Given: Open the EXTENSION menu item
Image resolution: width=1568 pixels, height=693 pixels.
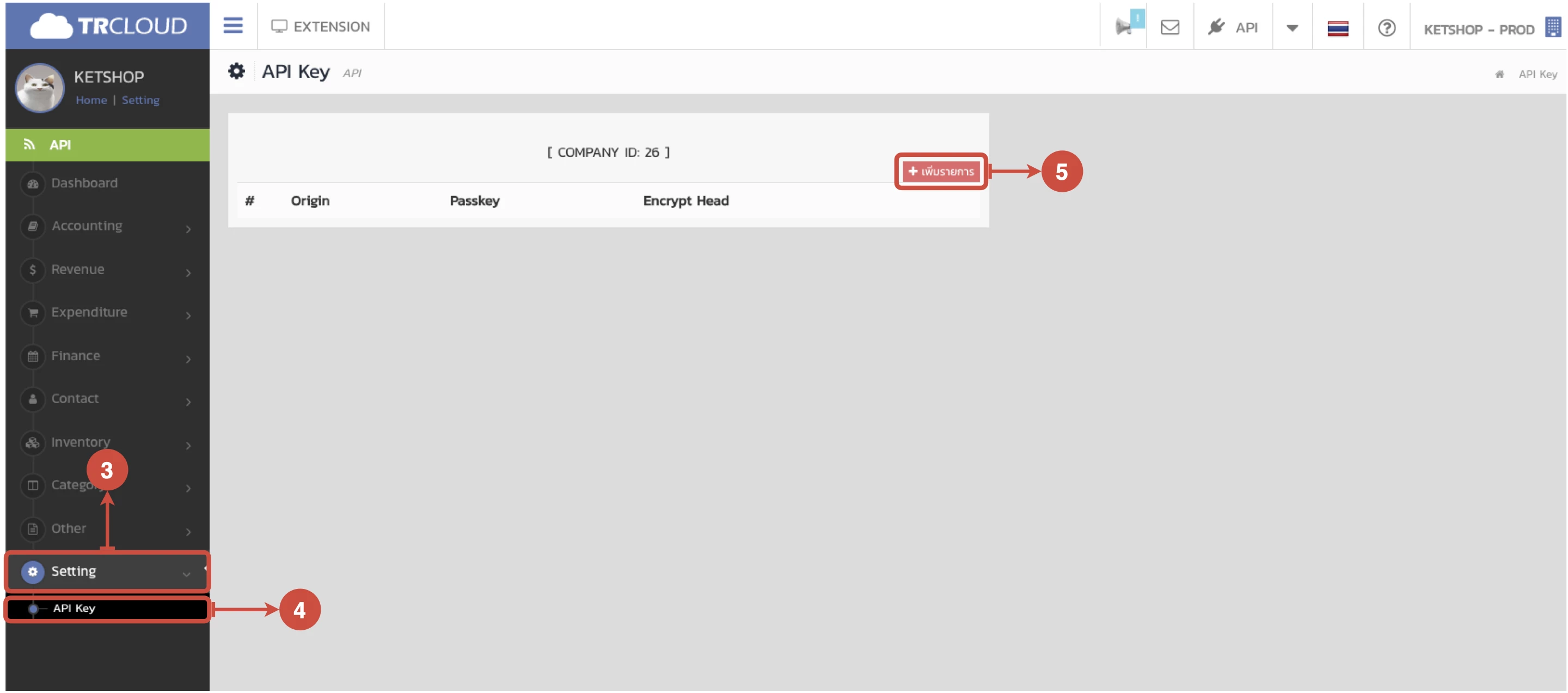Looking at the screenshot, I should (x=321, y=26).
